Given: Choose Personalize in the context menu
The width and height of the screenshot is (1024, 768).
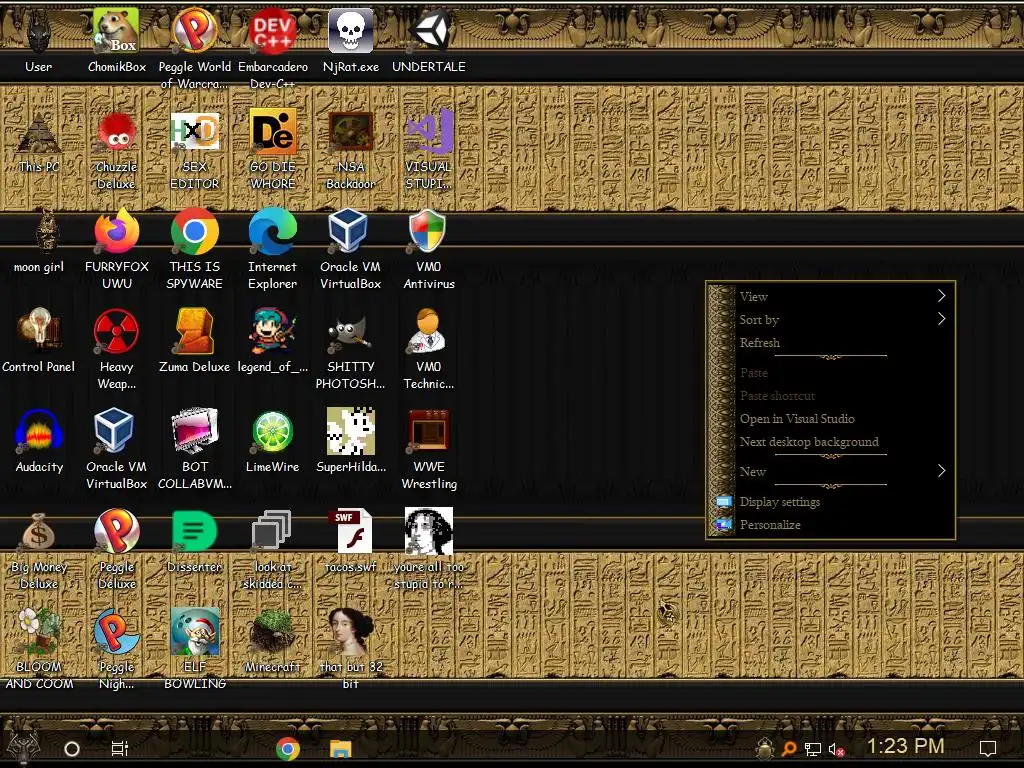Looking at the screenshot, I should (x=831, y=524).
